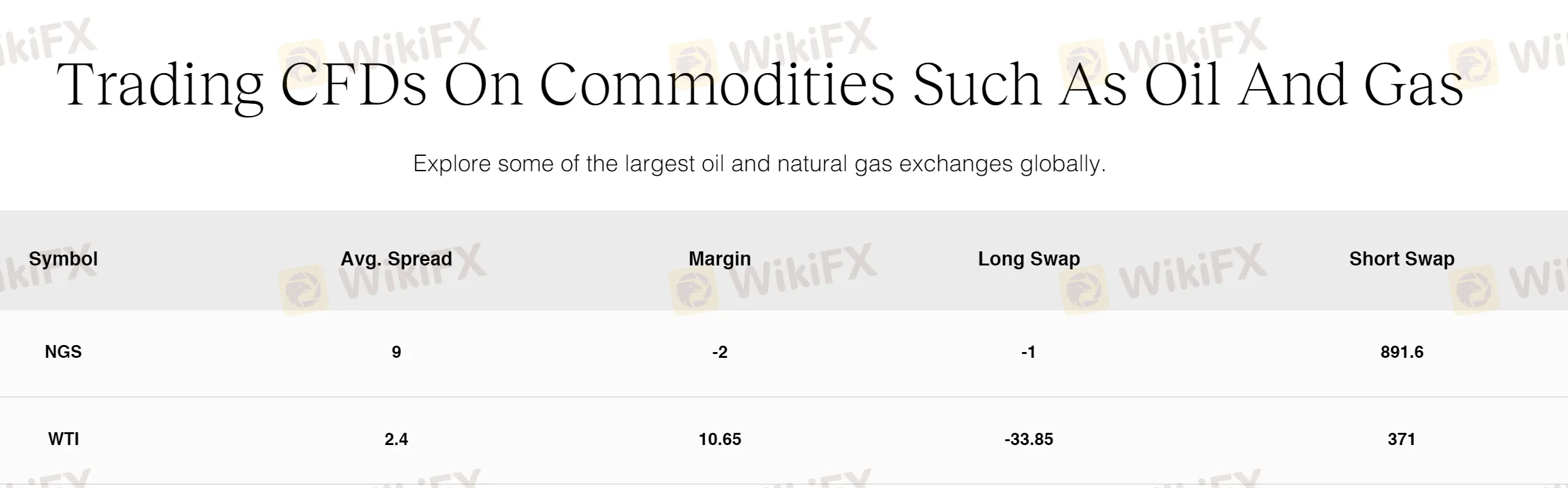Click the Explore largest oil exchanges subtitle

(759, 164)
